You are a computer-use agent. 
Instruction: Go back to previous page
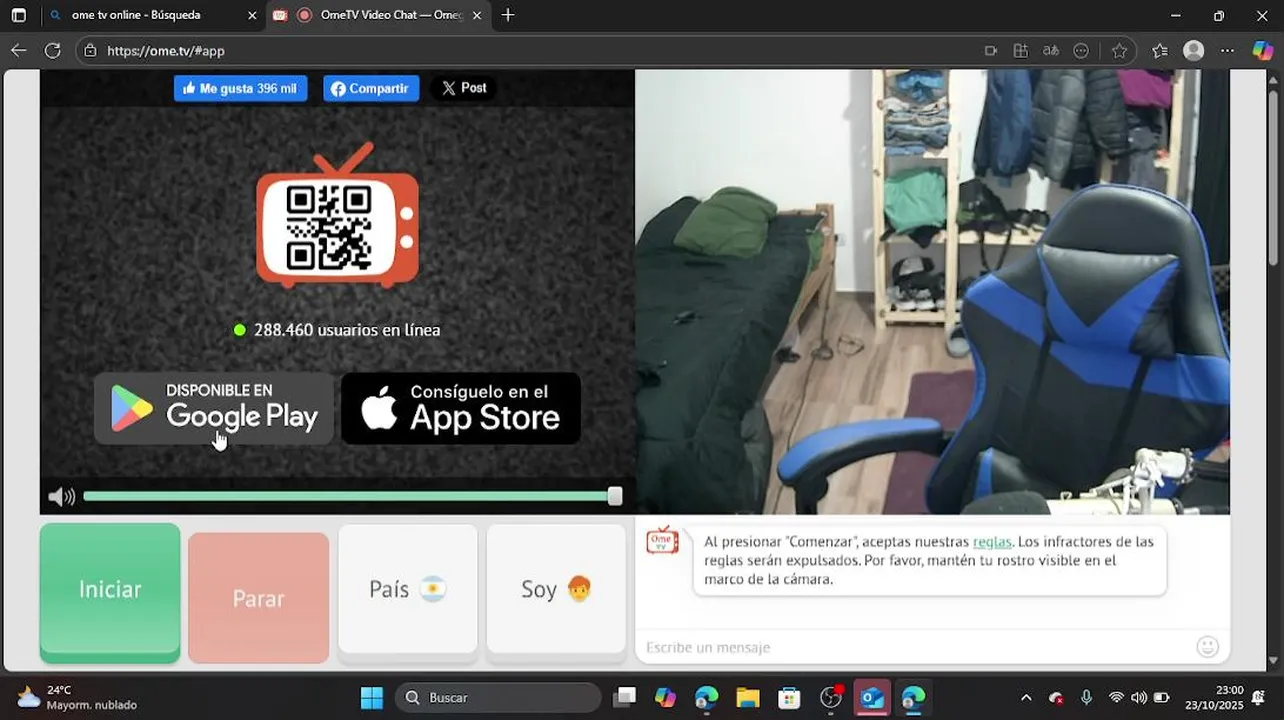[19, 50]
